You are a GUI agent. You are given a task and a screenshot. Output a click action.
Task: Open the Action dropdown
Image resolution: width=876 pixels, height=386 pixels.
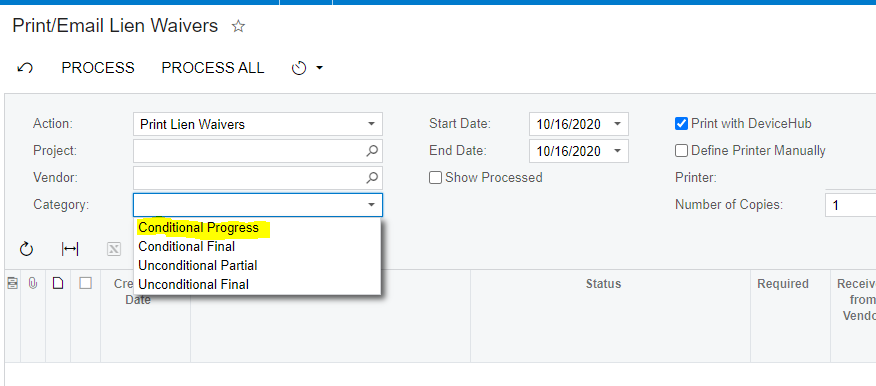(x=371, y=124)
